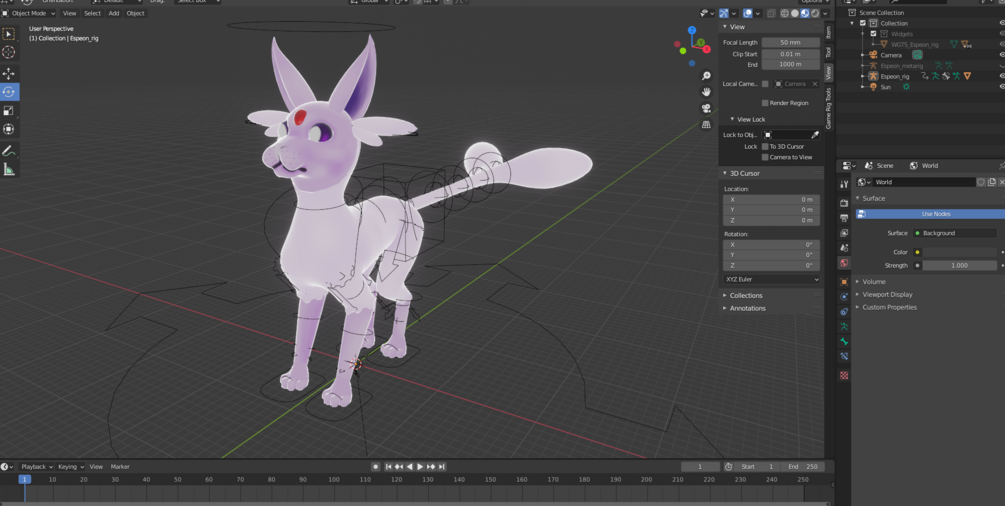The image size is (1005, 506).
Task: Toggle viewport overlays button
Action: point(747,13)
